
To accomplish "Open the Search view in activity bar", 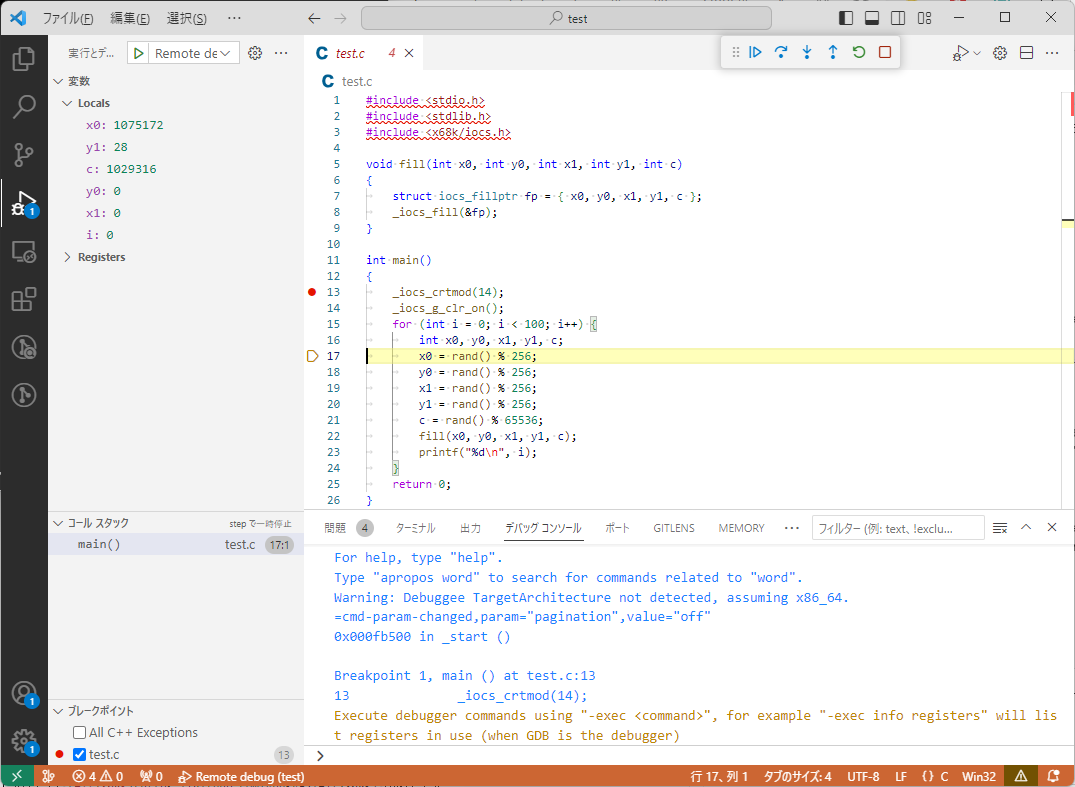I will [x=24, y=107].
